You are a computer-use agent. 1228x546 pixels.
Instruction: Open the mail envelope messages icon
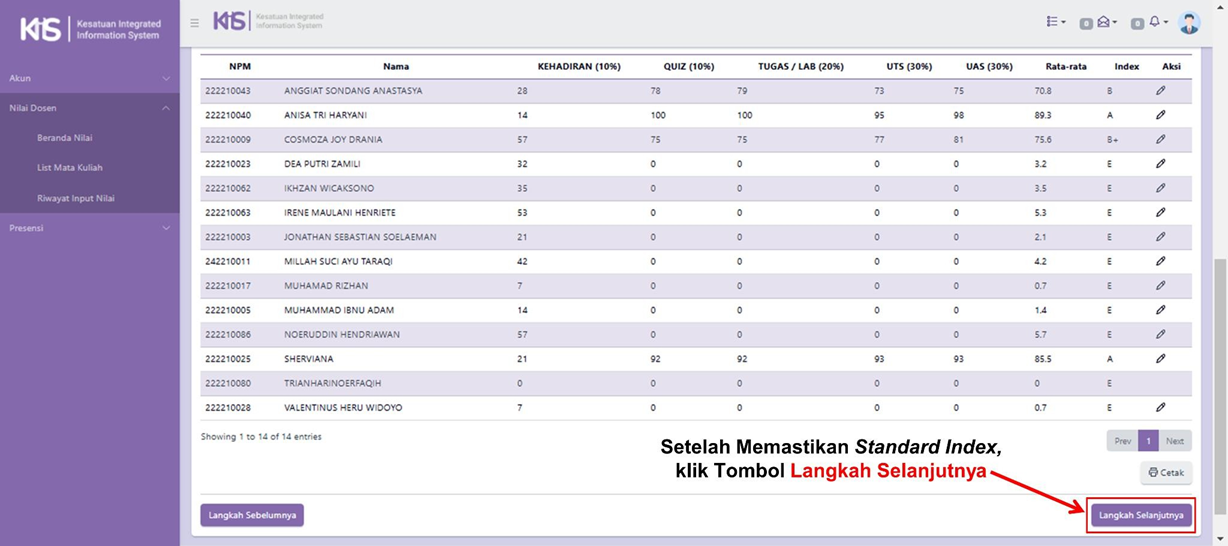[x=1105, y=22]
